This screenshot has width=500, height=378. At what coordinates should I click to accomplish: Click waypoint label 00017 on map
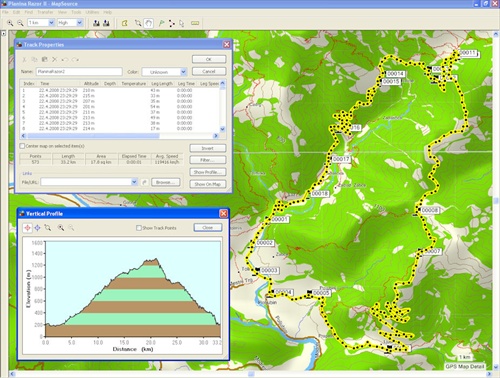click(x=341, y=159)
